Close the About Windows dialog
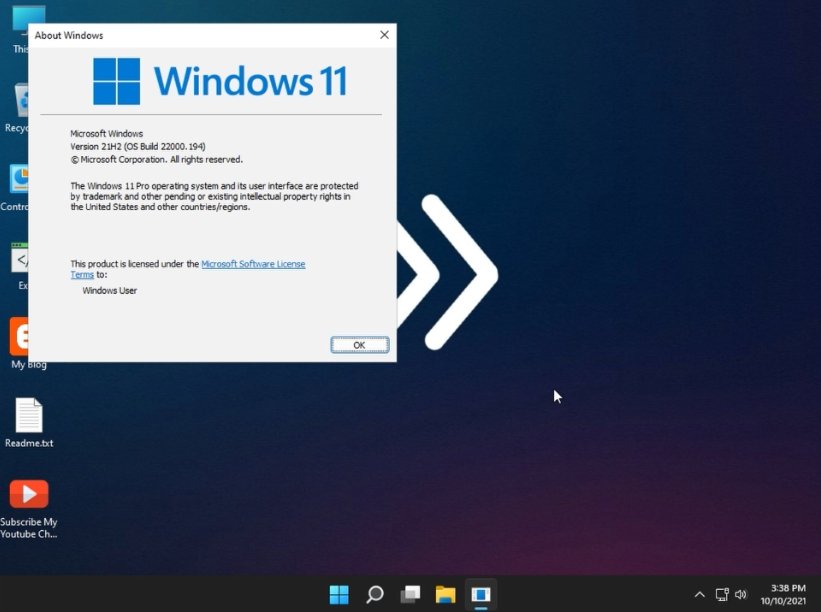This screenshot has width=821, height=612. [x=384, y=35]
